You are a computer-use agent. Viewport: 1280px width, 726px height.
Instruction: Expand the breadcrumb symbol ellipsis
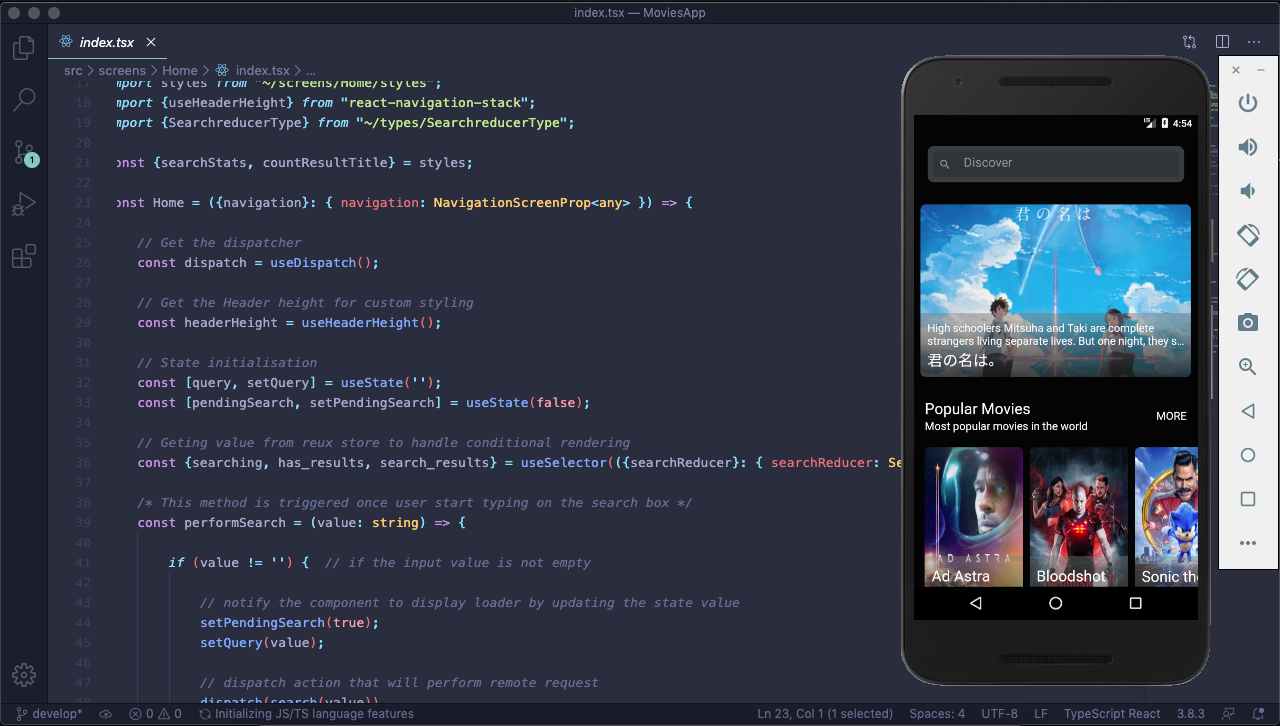tap(311, 71)
